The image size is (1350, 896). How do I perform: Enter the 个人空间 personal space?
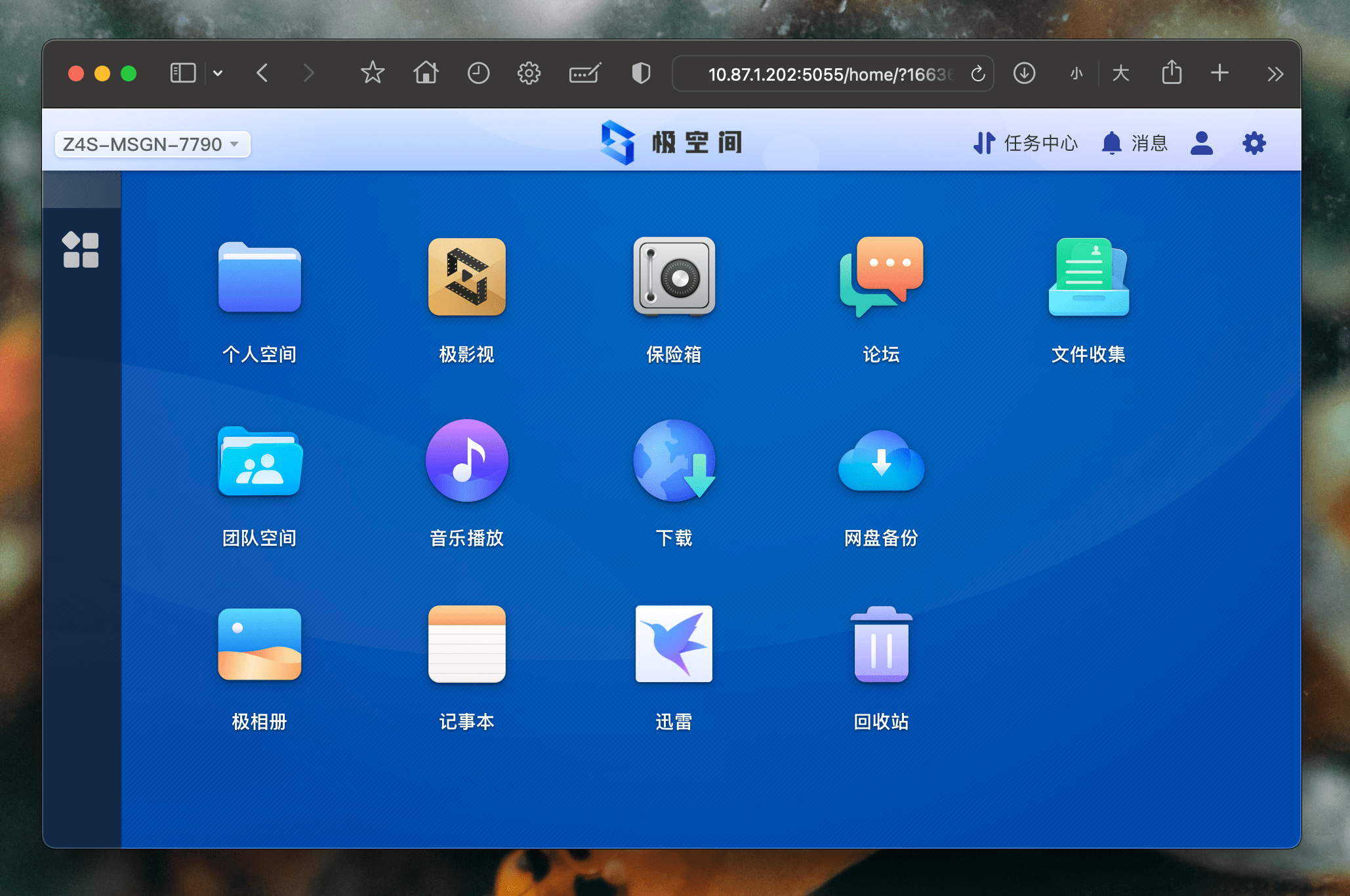click(259, 277)
